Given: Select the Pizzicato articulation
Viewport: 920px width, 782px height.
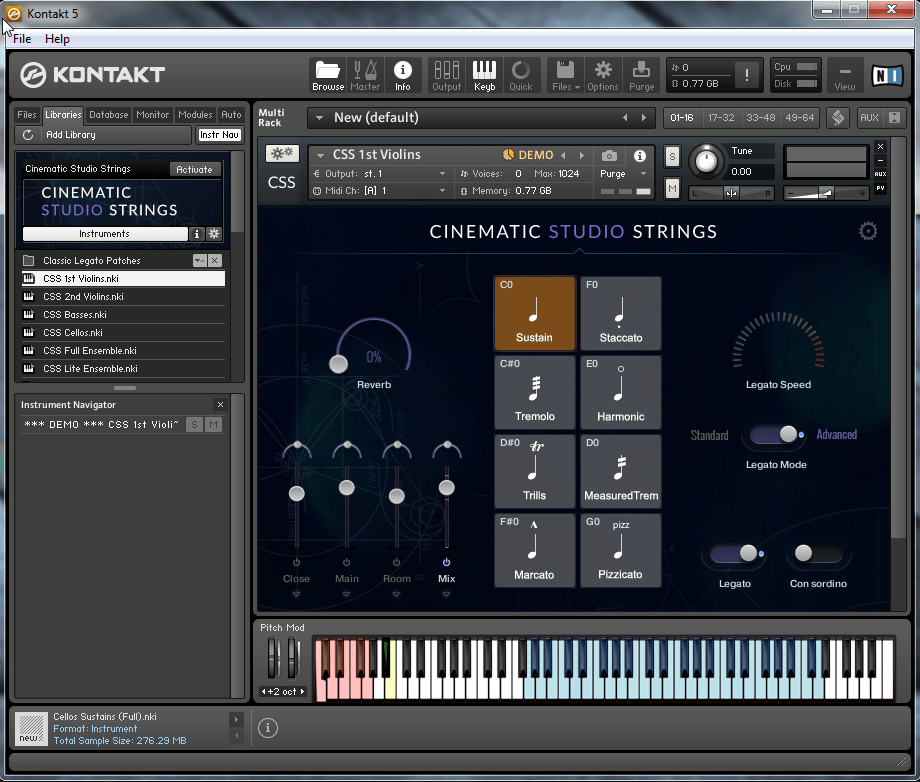Looking at the screenshot, I should [x=620, y=550].
